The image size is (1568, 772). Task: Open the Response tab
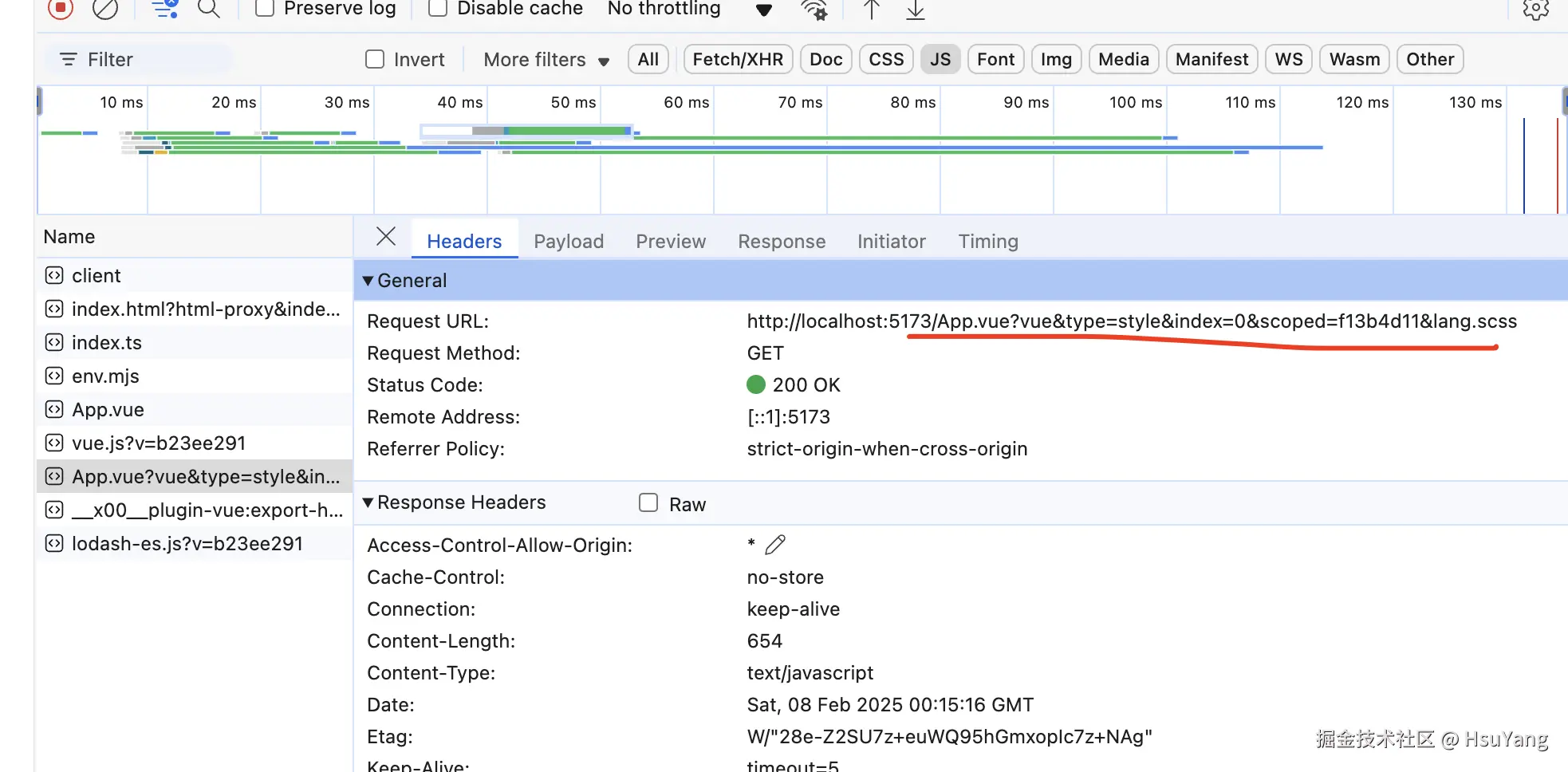click(782, 241)
